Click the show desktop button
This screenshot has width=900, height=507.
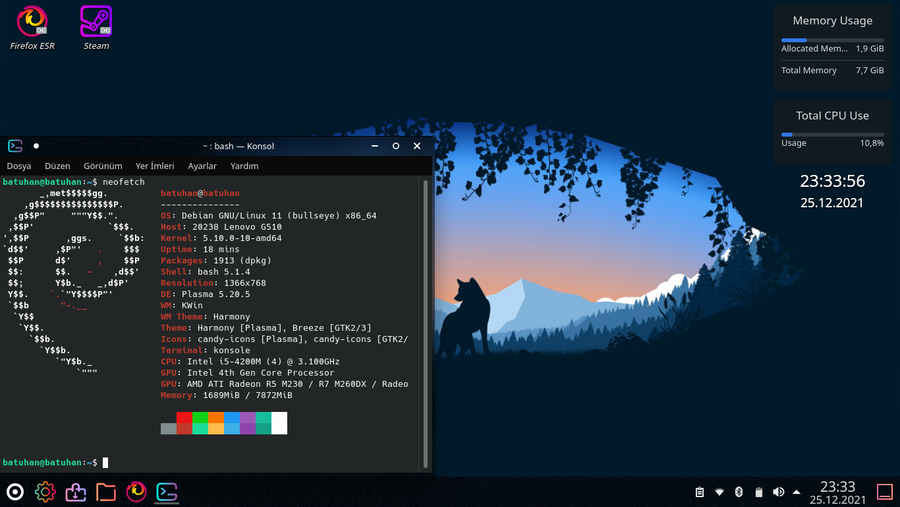(x=885, y=492)
